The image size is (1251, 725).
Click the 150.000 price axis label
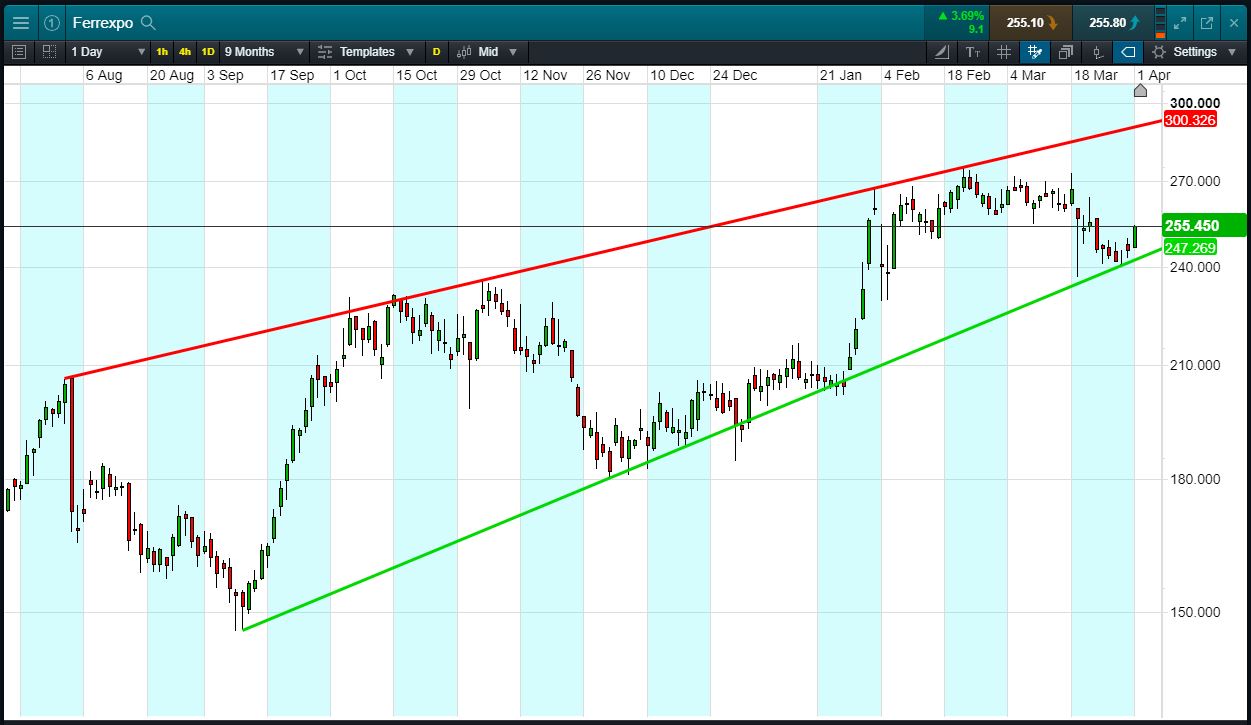point(1195,612)
